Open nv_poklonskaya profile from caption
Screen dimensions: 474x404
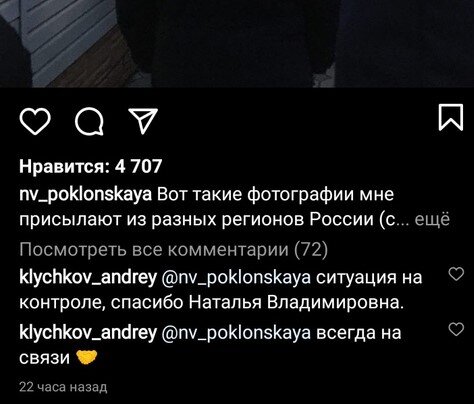[x=86, y=195]
